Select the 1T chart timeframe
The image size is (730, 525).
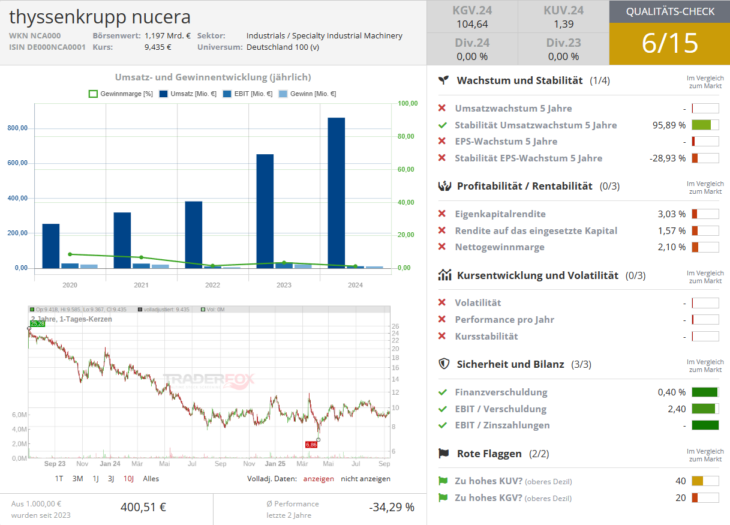(59, 478)
